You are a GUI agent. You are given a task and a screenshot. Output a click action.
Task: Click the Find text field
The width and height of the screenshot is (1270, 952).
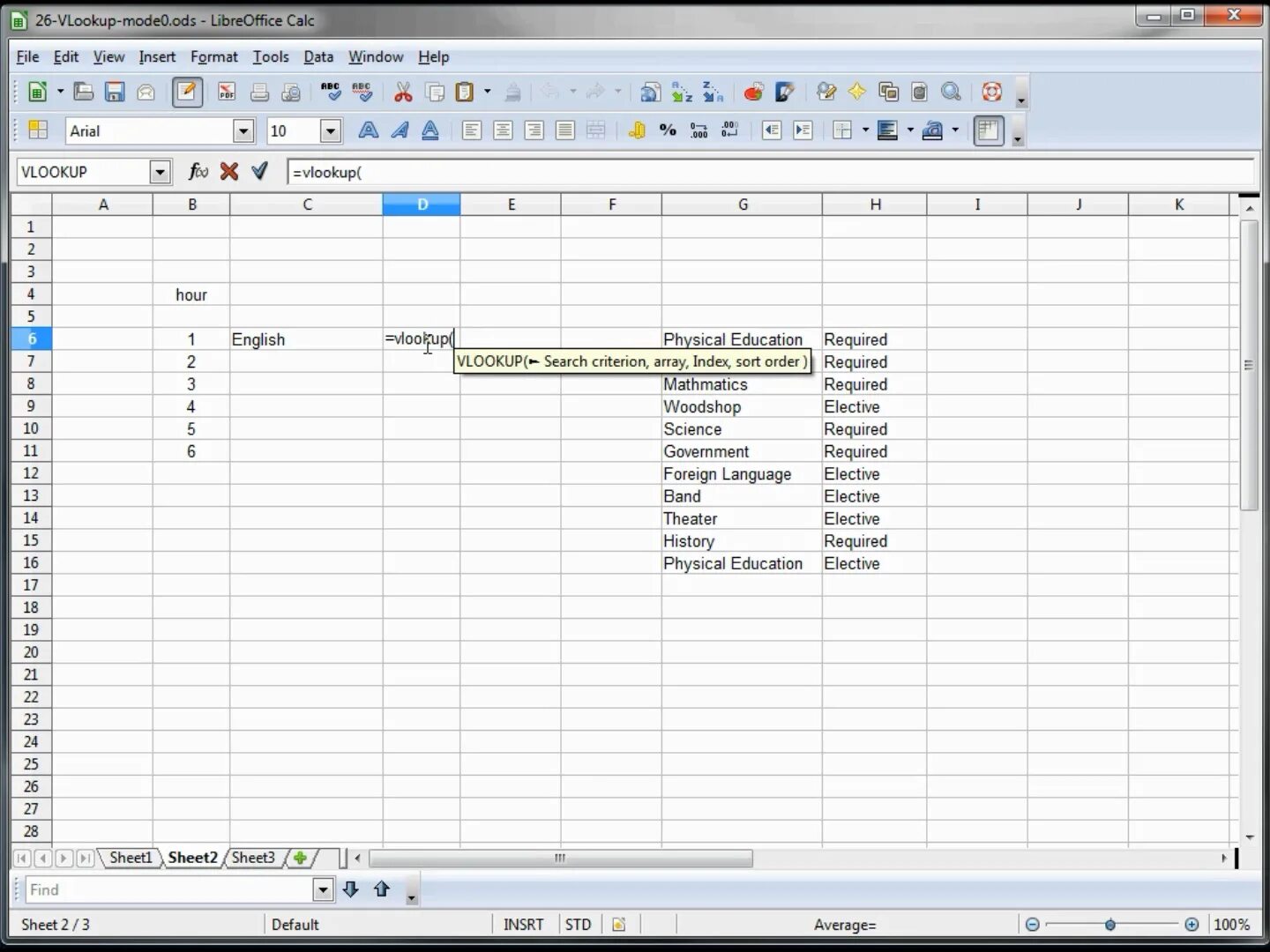tap(169, 889)
